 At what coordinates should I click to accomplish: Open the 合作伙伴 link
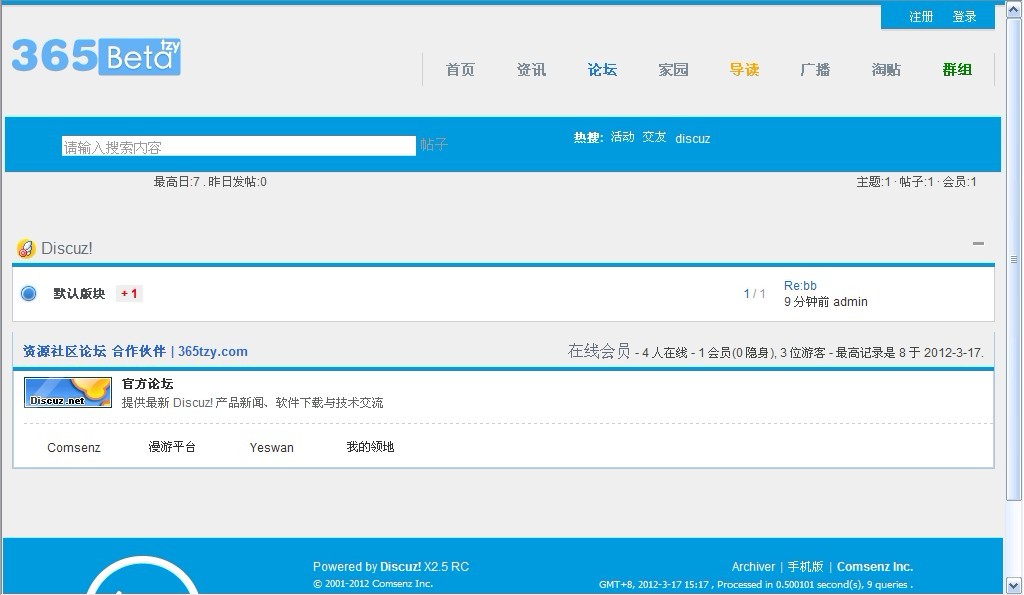pos(138,351)
